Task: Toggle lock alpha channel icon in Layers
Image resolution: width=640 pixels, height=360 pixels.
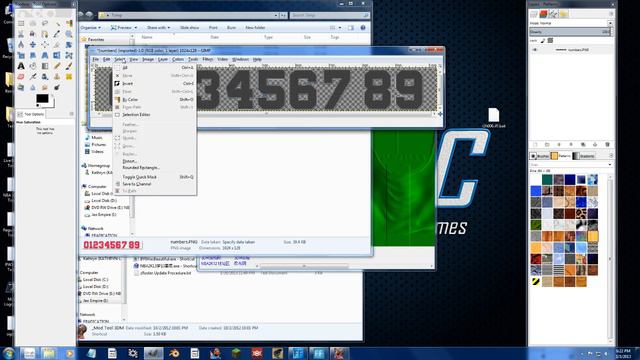Action: click(x=550, y=40)
